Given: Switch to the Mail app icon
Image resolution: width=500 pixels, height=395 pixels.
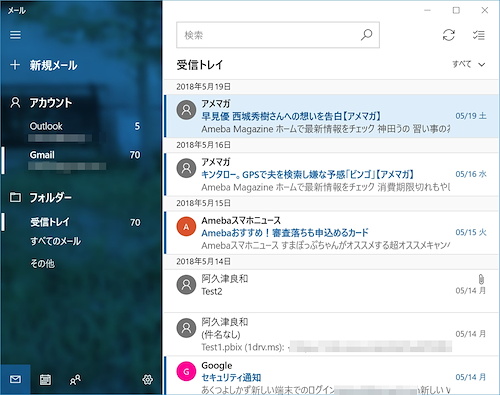Looking at the screenshot, I should tap(15, 379).
